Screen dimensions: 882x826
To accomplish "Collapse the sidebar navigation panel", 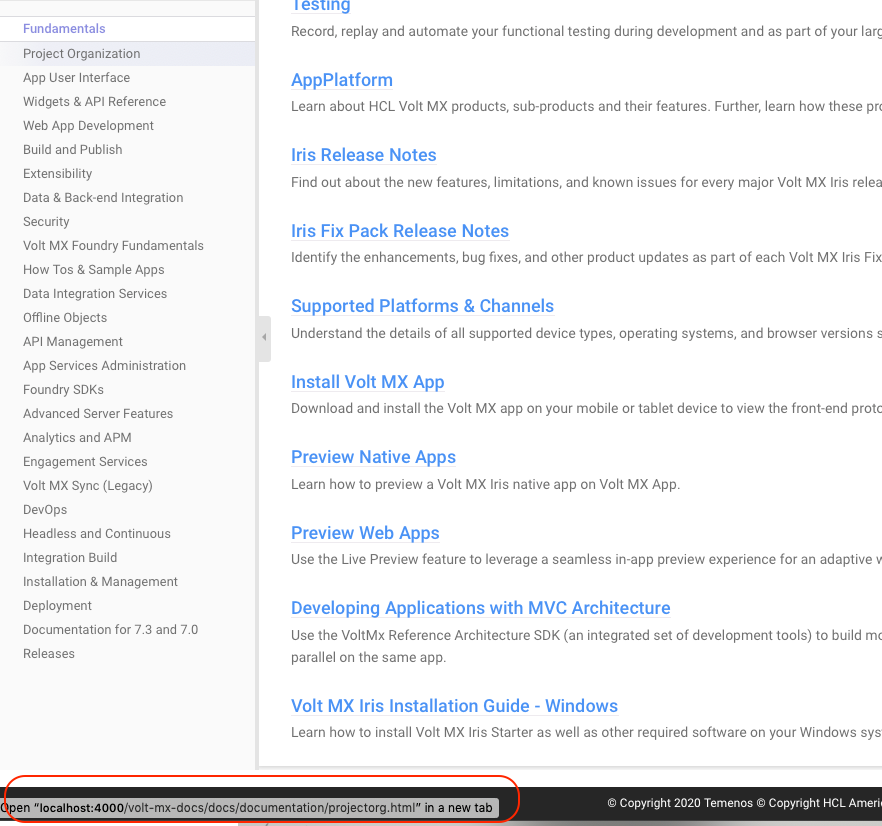I will click(263, 338).
